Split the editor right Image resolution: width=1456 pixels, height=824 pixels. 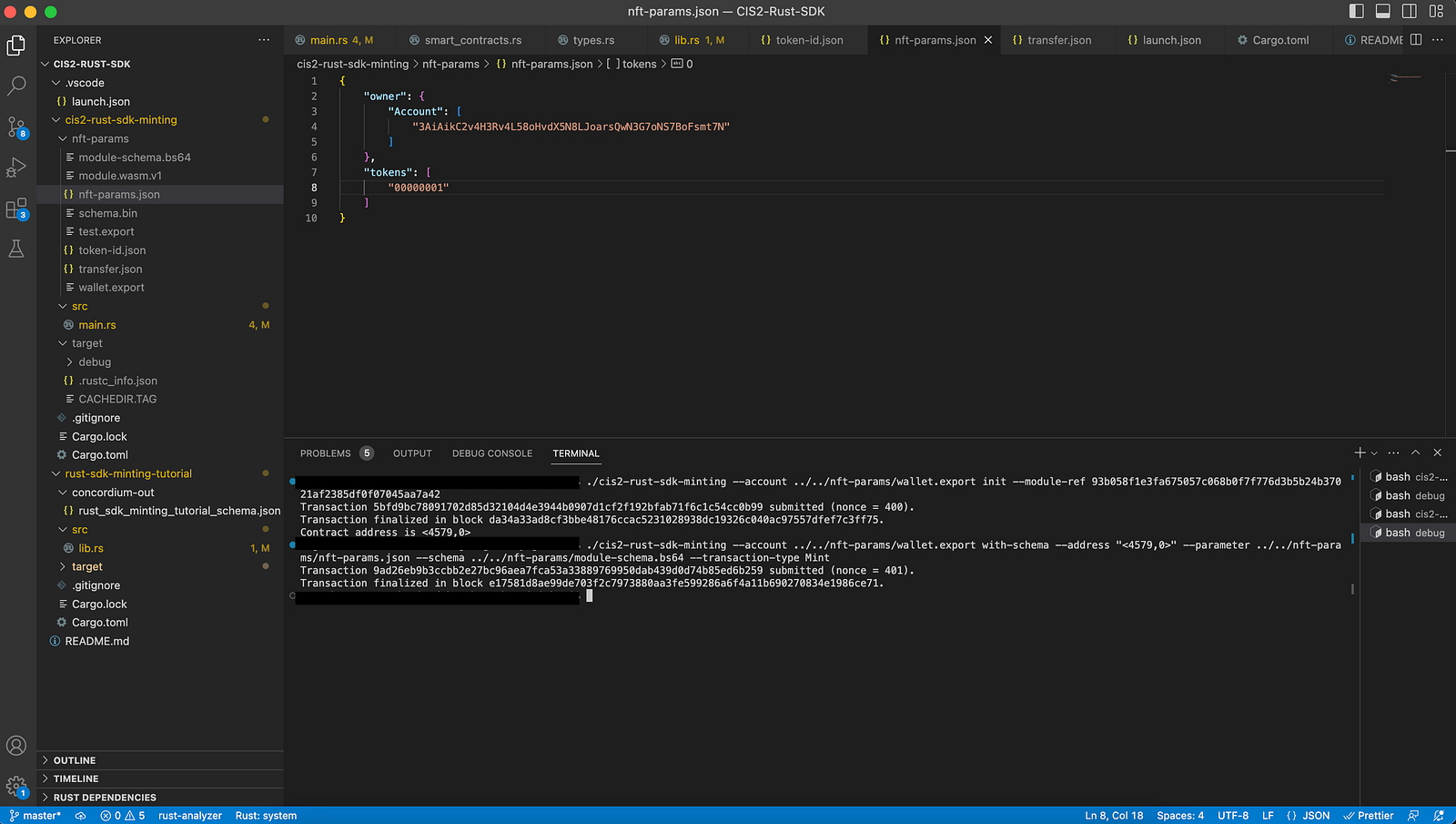1416,40
